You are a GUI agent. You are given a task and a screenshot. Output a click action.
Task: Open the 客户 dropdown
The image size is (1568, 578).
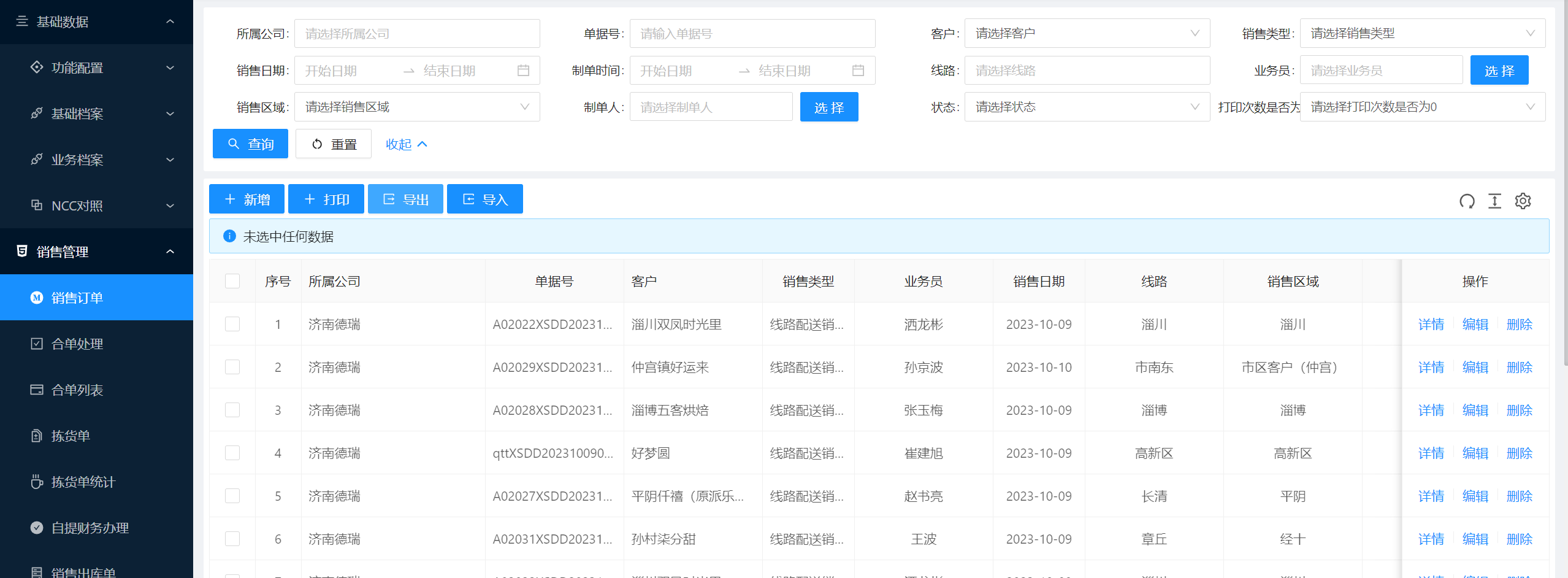coord(1087,33)
